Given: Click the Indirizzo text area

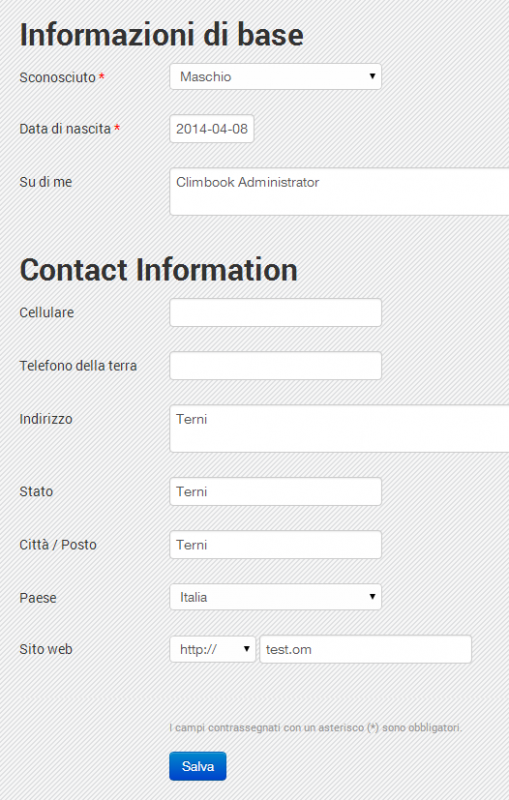Looking at the screenshot, I should [x=339, y=429].
